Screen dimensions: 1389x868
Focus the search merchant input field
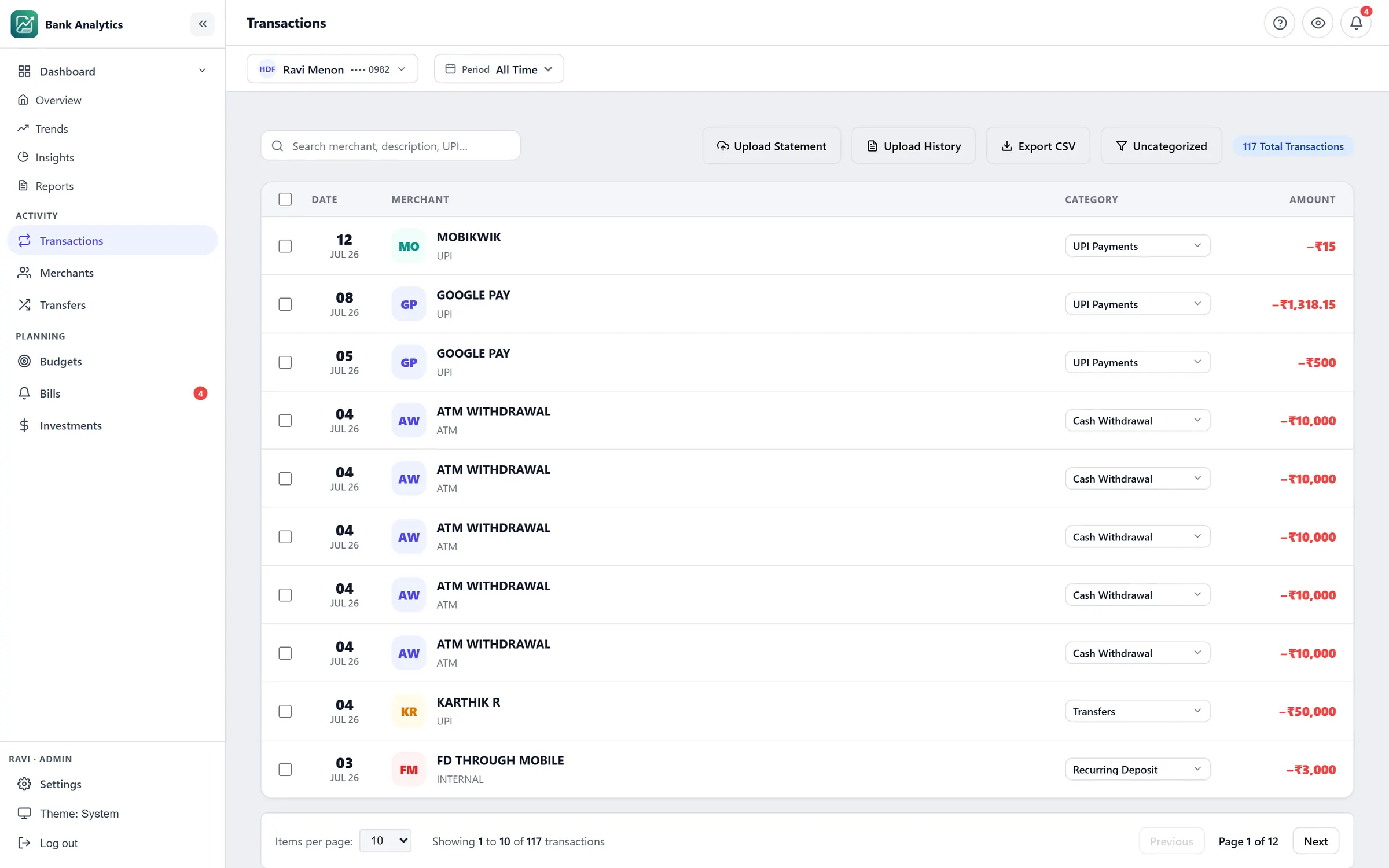coord(391,146)
